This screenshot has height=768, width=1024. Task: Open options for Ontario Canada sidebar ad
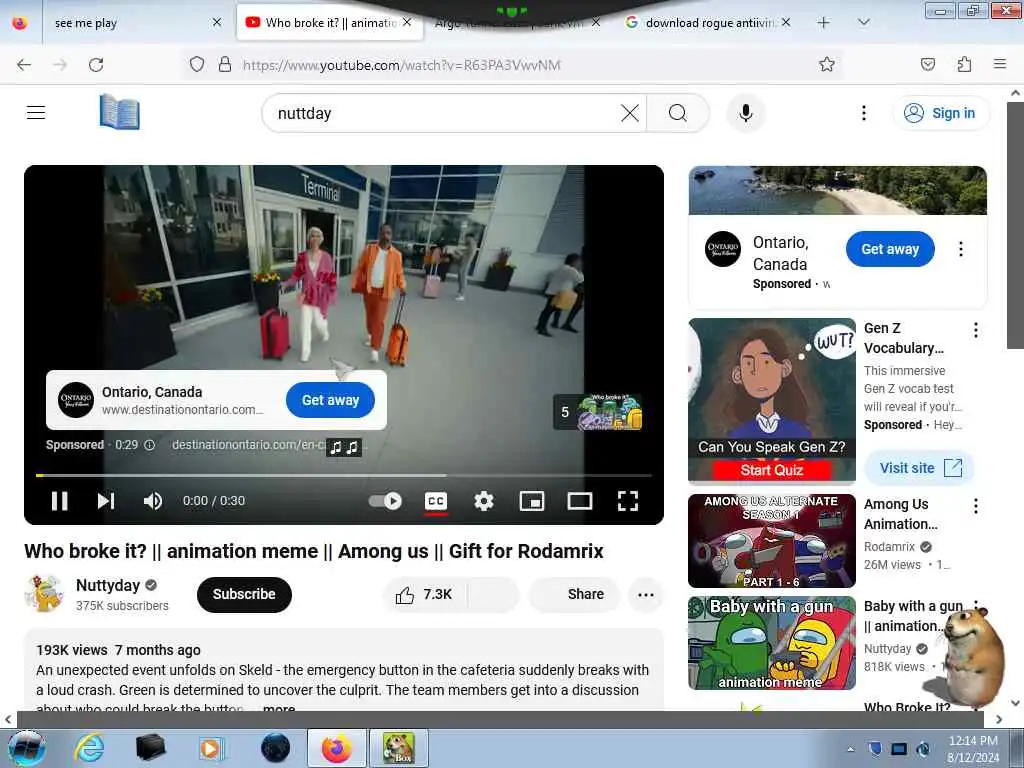pos(961,249)
